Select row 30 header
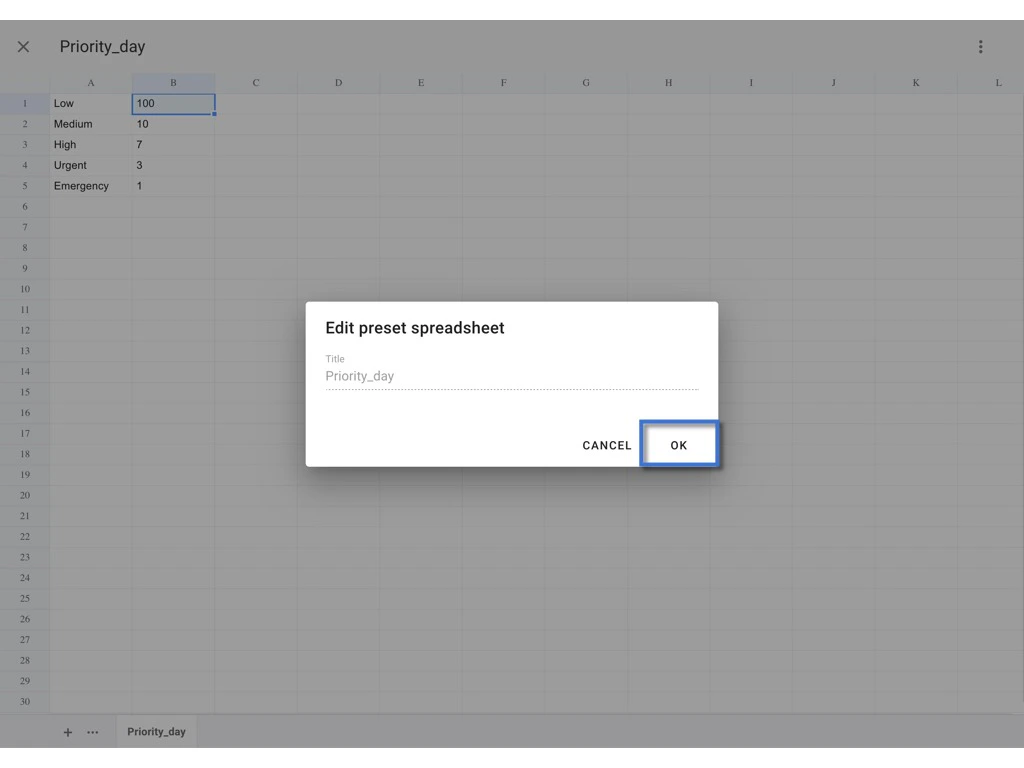Screen dimensions: 1024x768 pos(23,702)
